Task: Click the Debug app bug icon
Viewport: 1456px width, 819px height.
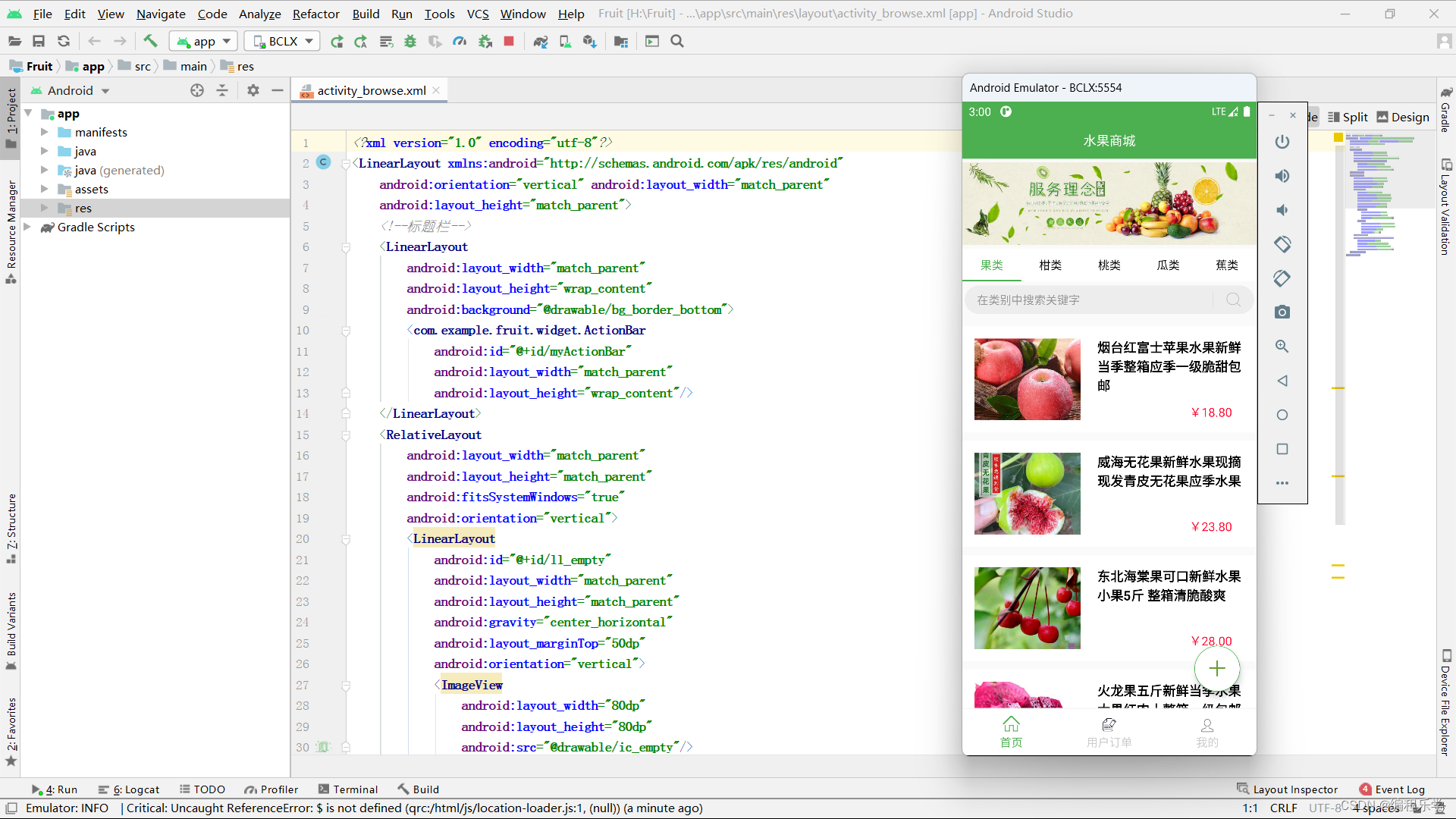Action: tap(410, 42)
